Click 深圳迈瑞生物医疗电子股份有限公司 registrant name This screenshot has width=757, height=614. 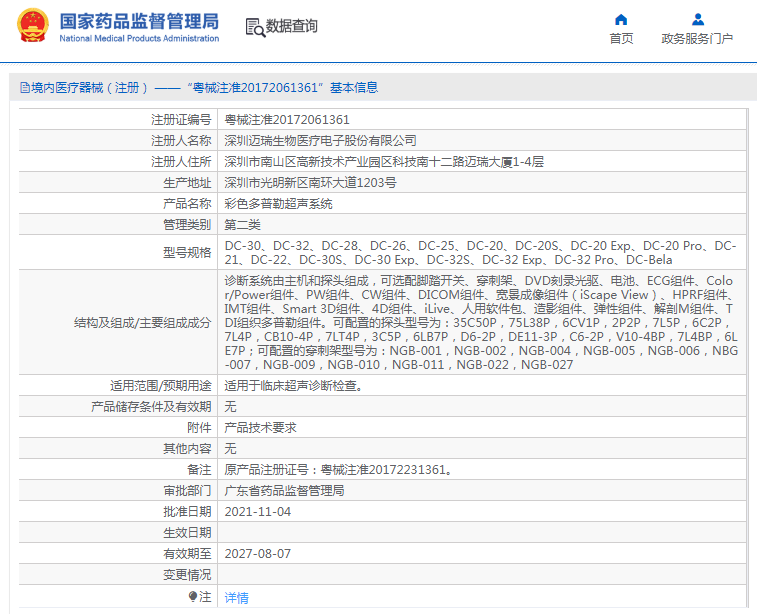click(321, 140)
